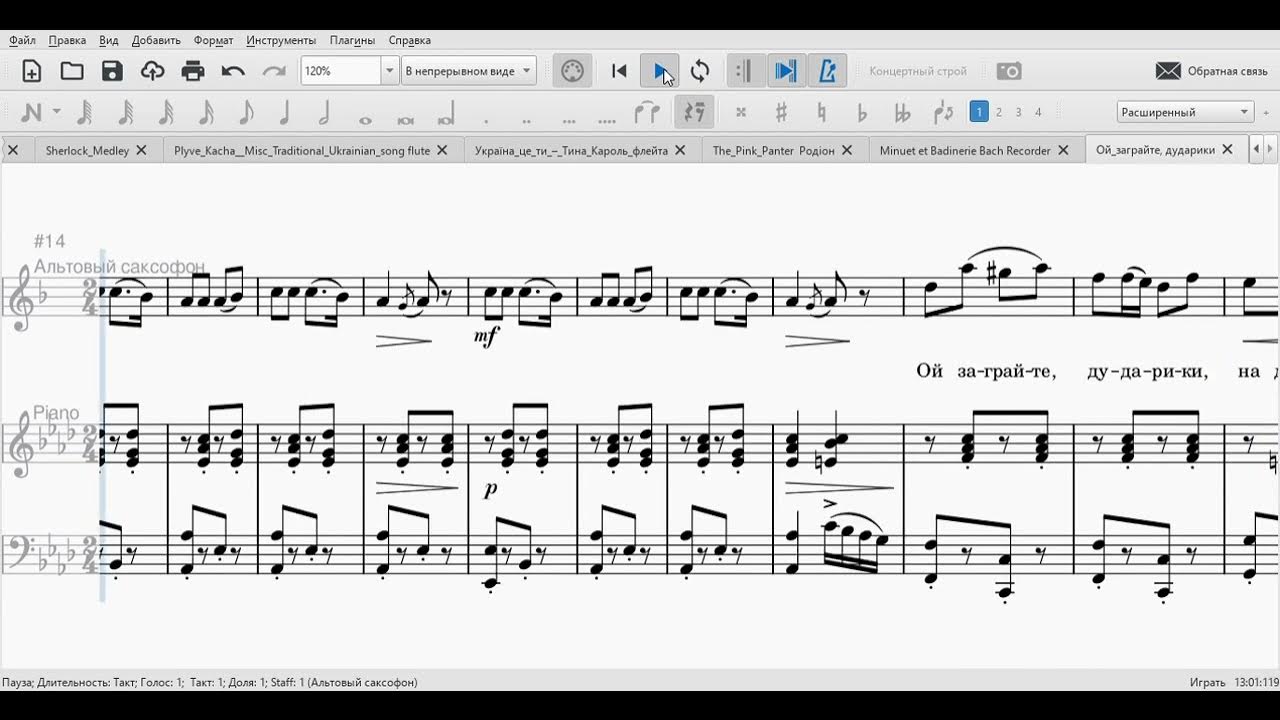Open the Вид menu
Screen dimensions: 1280x720
pos(109,40)
